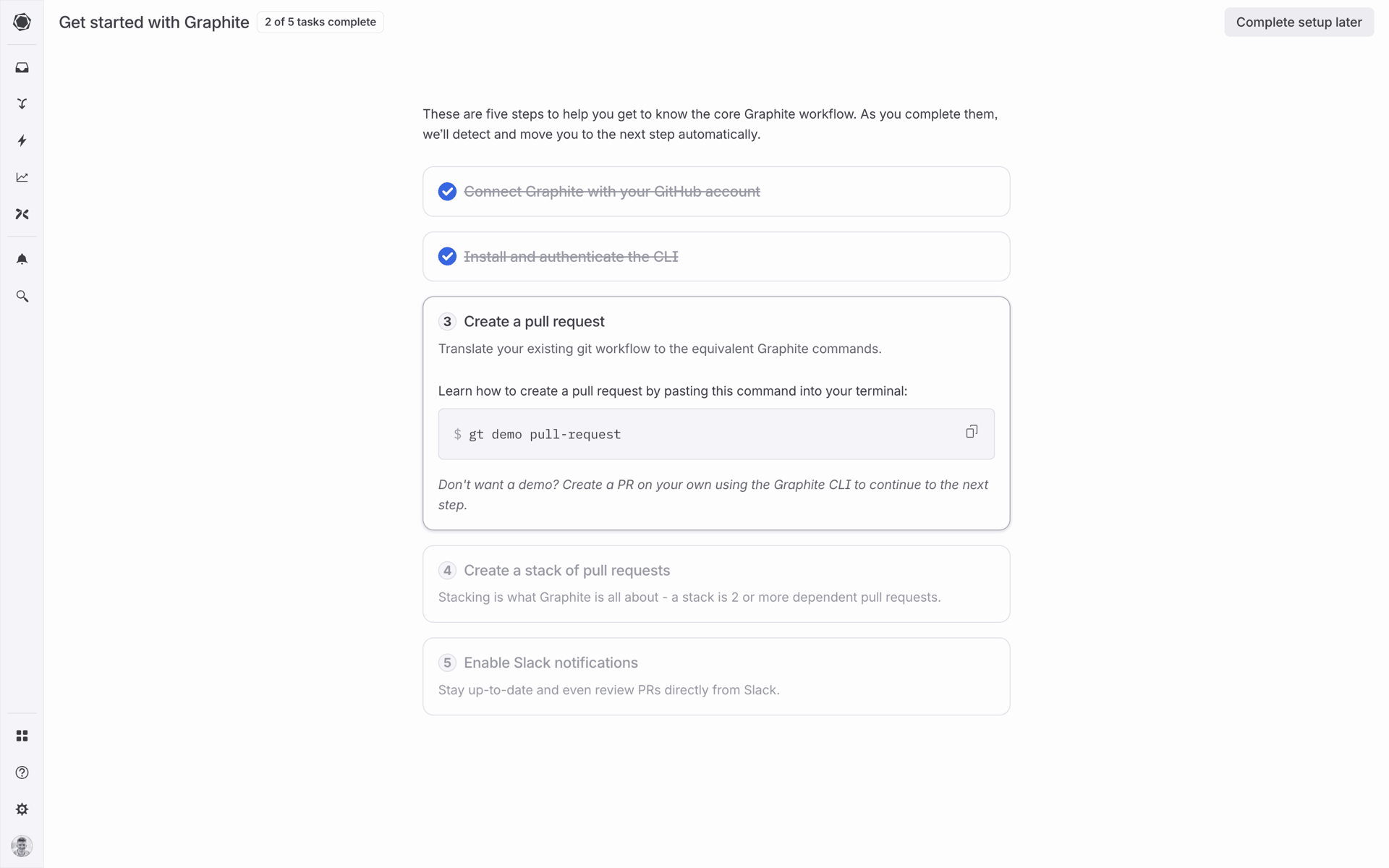Expand the Connect Graphite with GitHub step
1389x868 pixels.
click(716, 192)
